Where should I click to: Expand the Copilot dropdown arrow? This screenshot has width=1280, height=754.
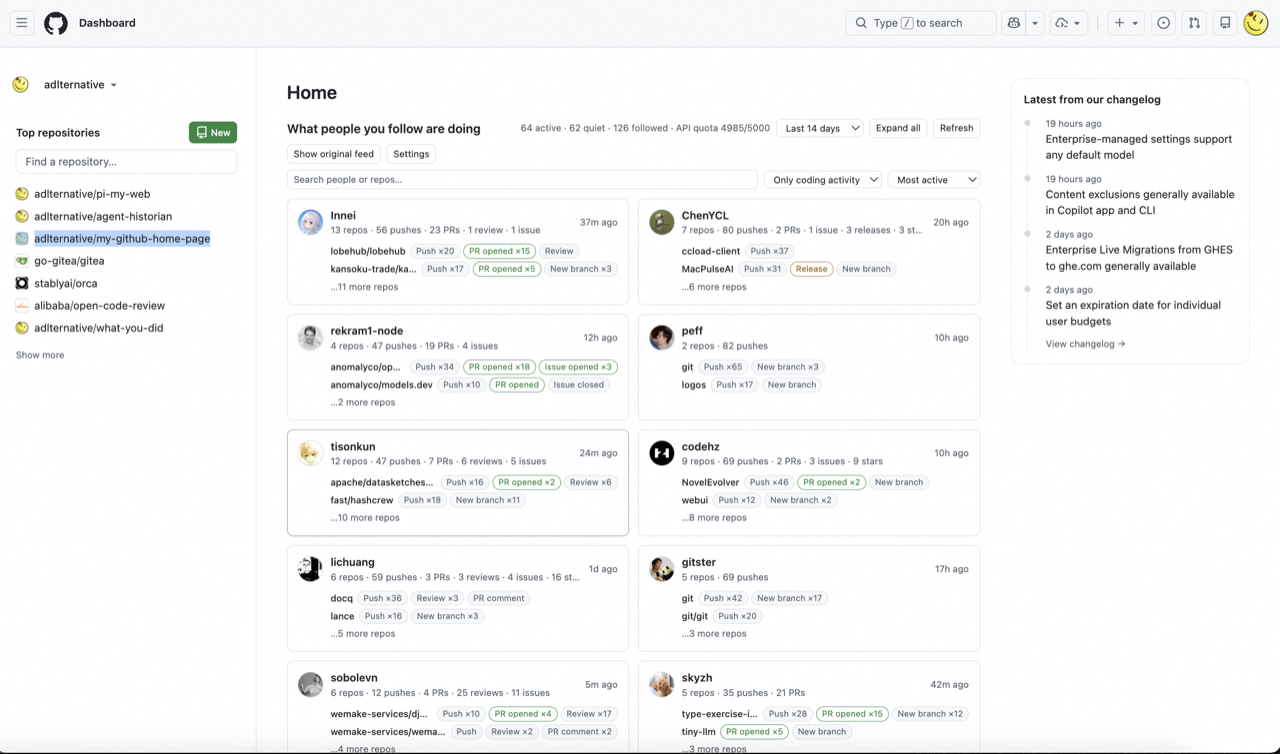[x=1036, y=23]
